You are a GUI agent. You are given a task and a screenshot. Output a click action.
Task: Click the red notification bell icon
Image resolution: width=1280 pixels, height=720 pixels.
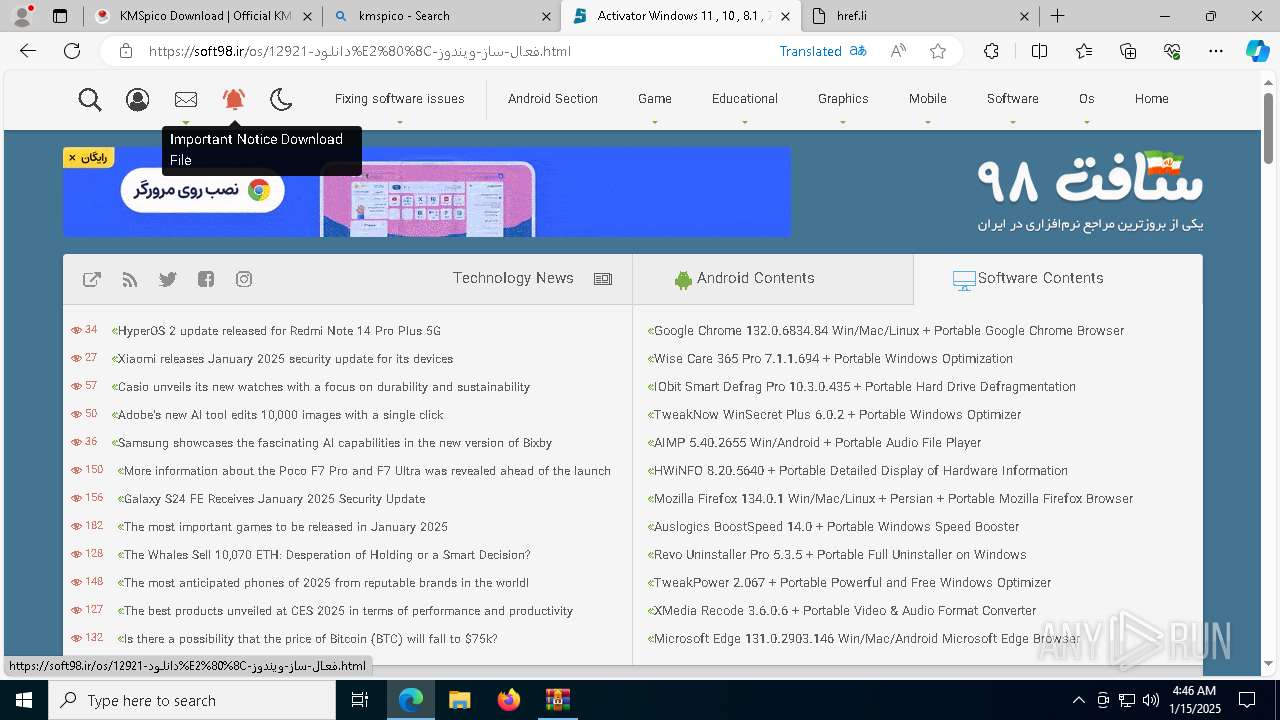pyautogui.click(x=234, y=99)
